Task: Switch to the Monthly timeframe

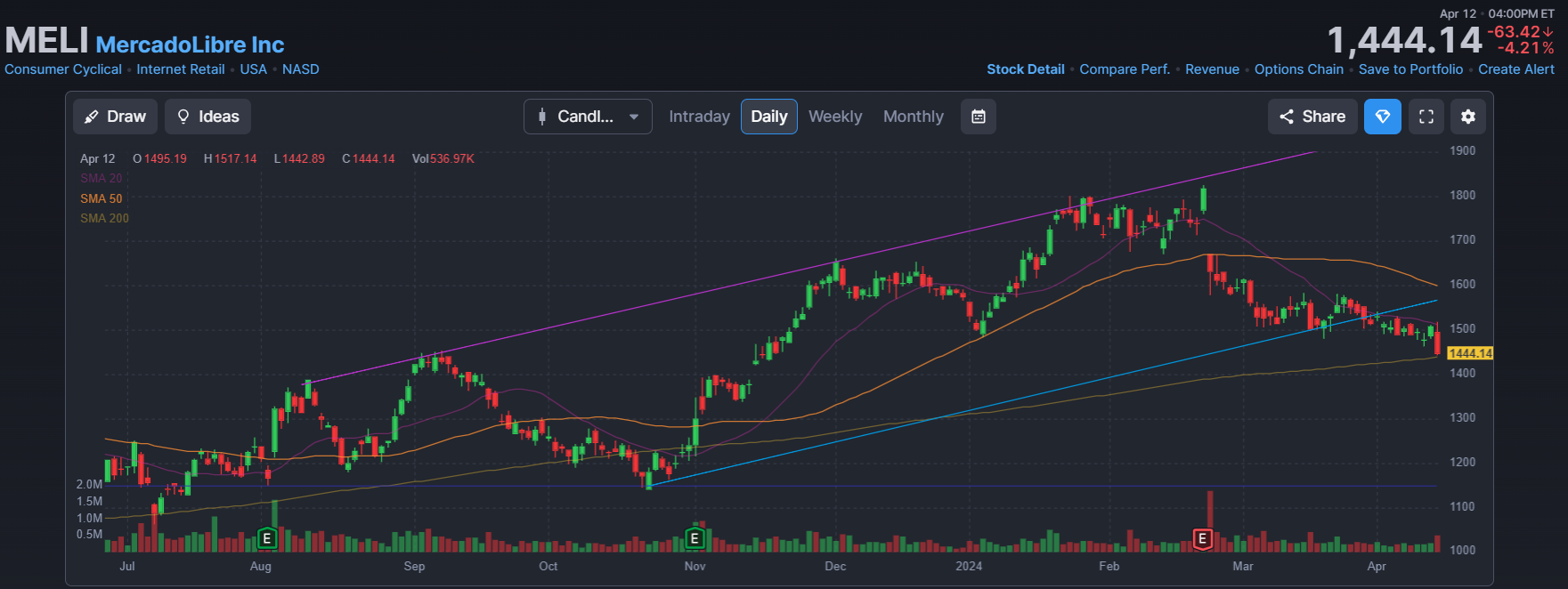Action: (x=914, y=117)
